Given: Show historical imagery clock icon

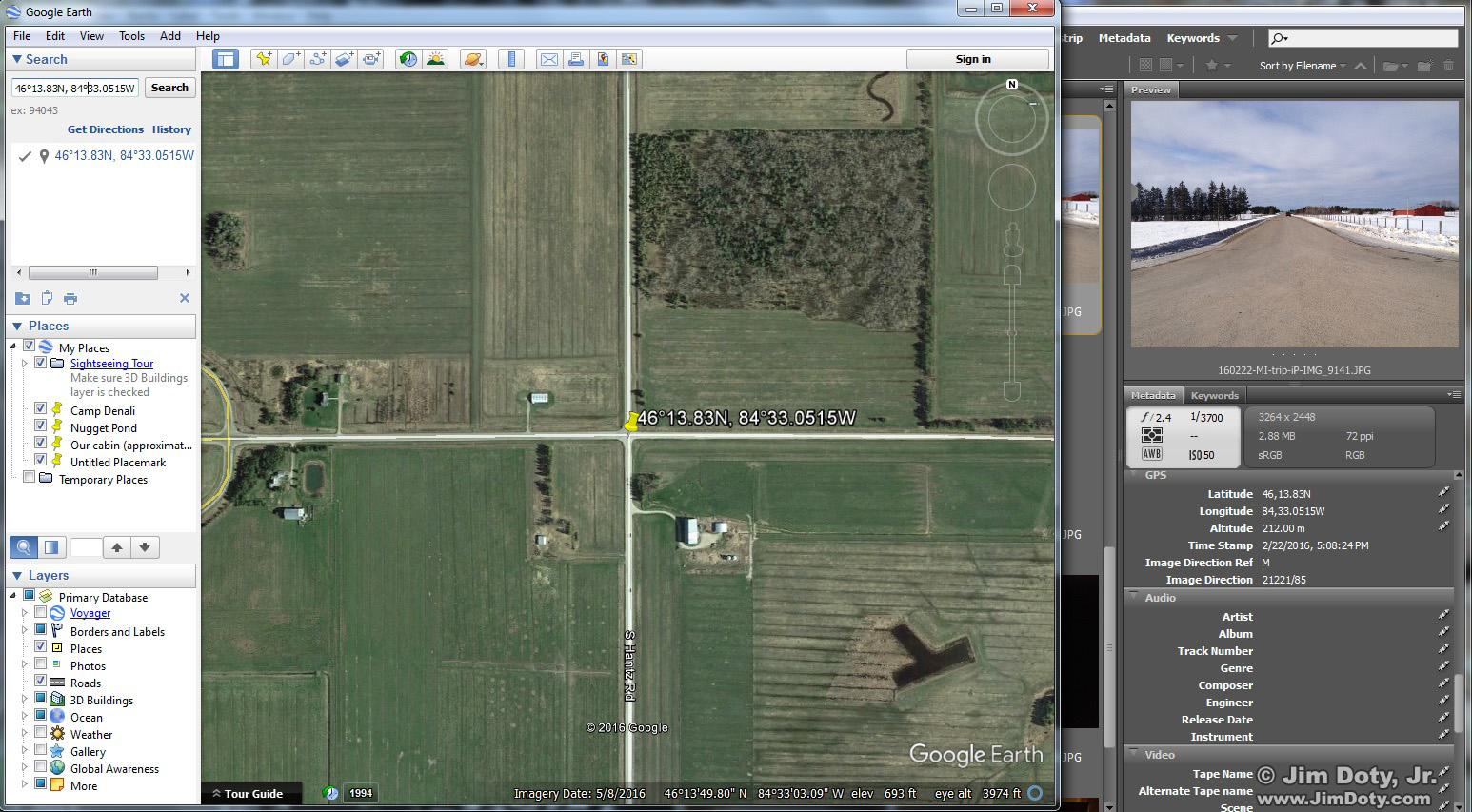Looking at the screenshot, I should click(x=408, y=59).
